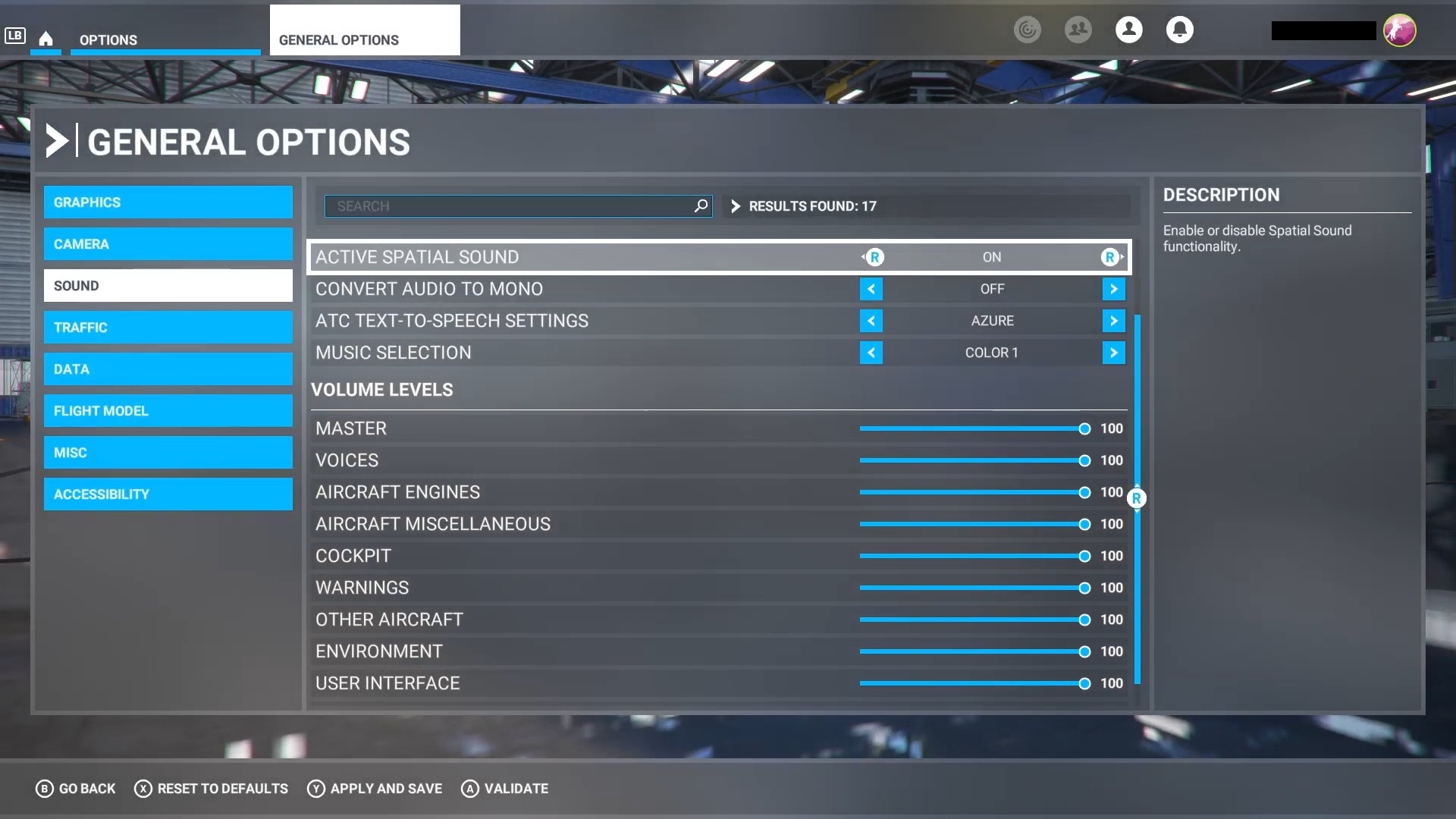Open the FLIGHT MODEL settings icon

coord(168,410)
